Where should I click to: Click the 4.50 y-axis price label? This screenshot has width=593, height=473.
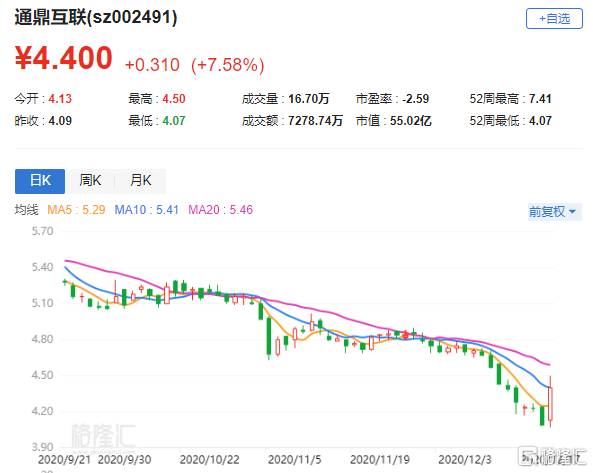(42, 375)
